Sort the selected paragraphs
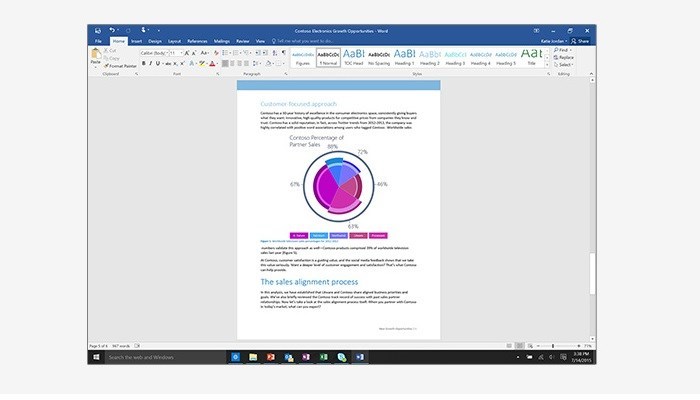The height and width of the screenshot is (400, 700). click(x=275, y=53)
